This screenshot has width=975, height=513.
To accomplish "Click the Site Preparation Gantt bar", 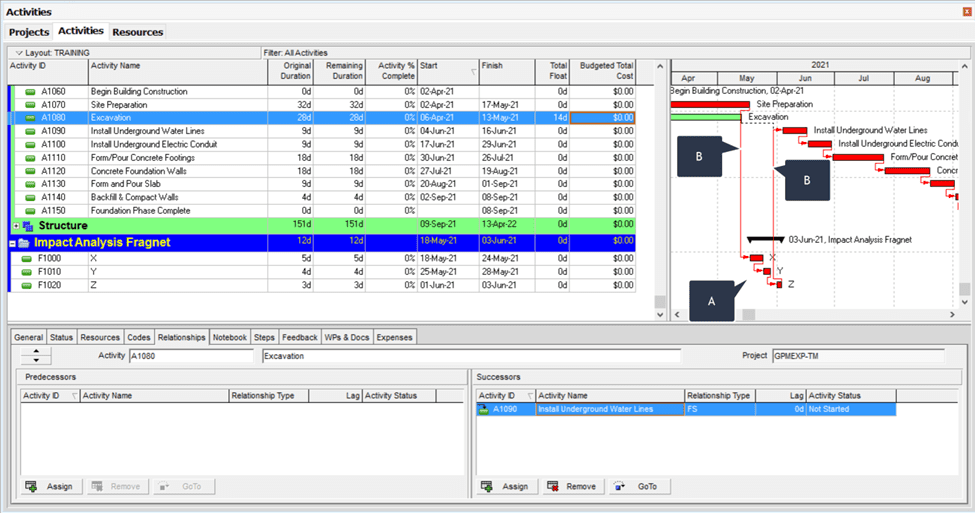I will click(710, 104).
